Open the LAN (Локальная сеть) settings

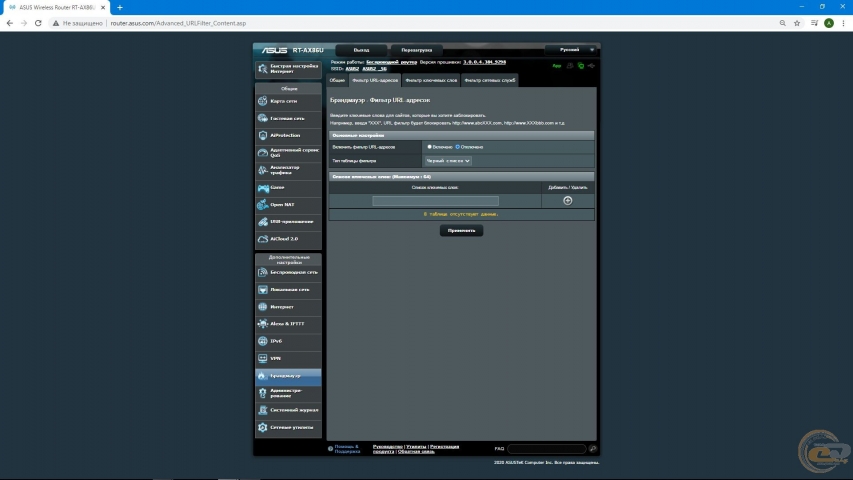coord(288,290)
